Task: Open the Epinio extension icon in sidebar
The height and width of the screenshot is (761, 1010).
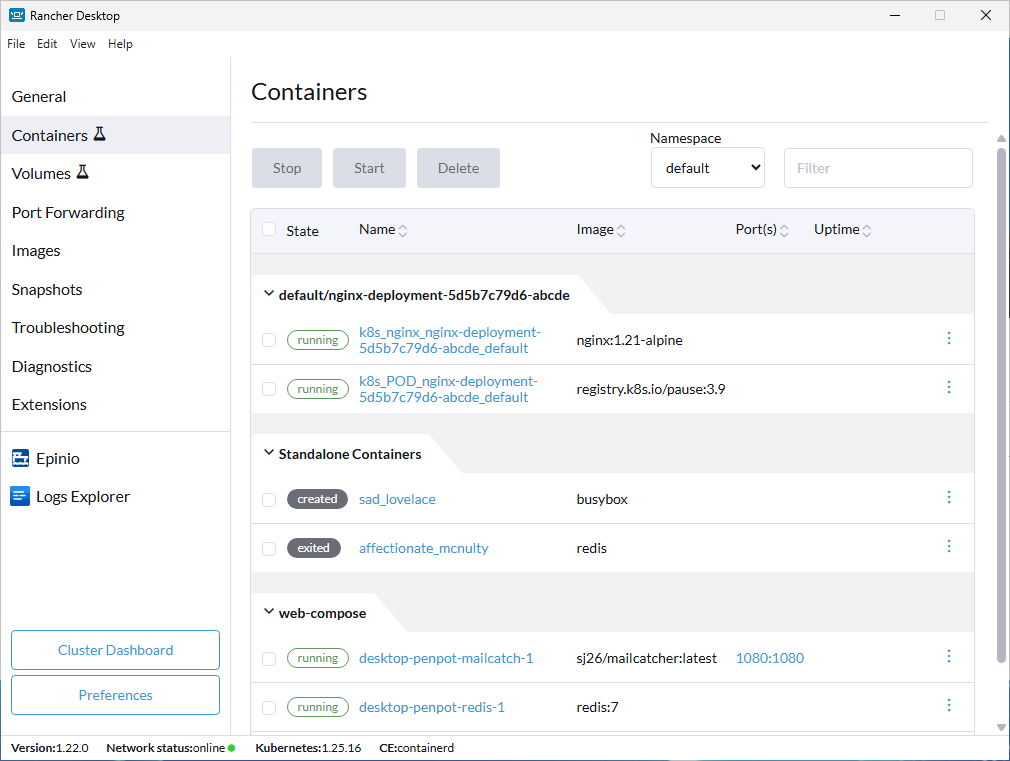Action: click(x=21, y=458)
